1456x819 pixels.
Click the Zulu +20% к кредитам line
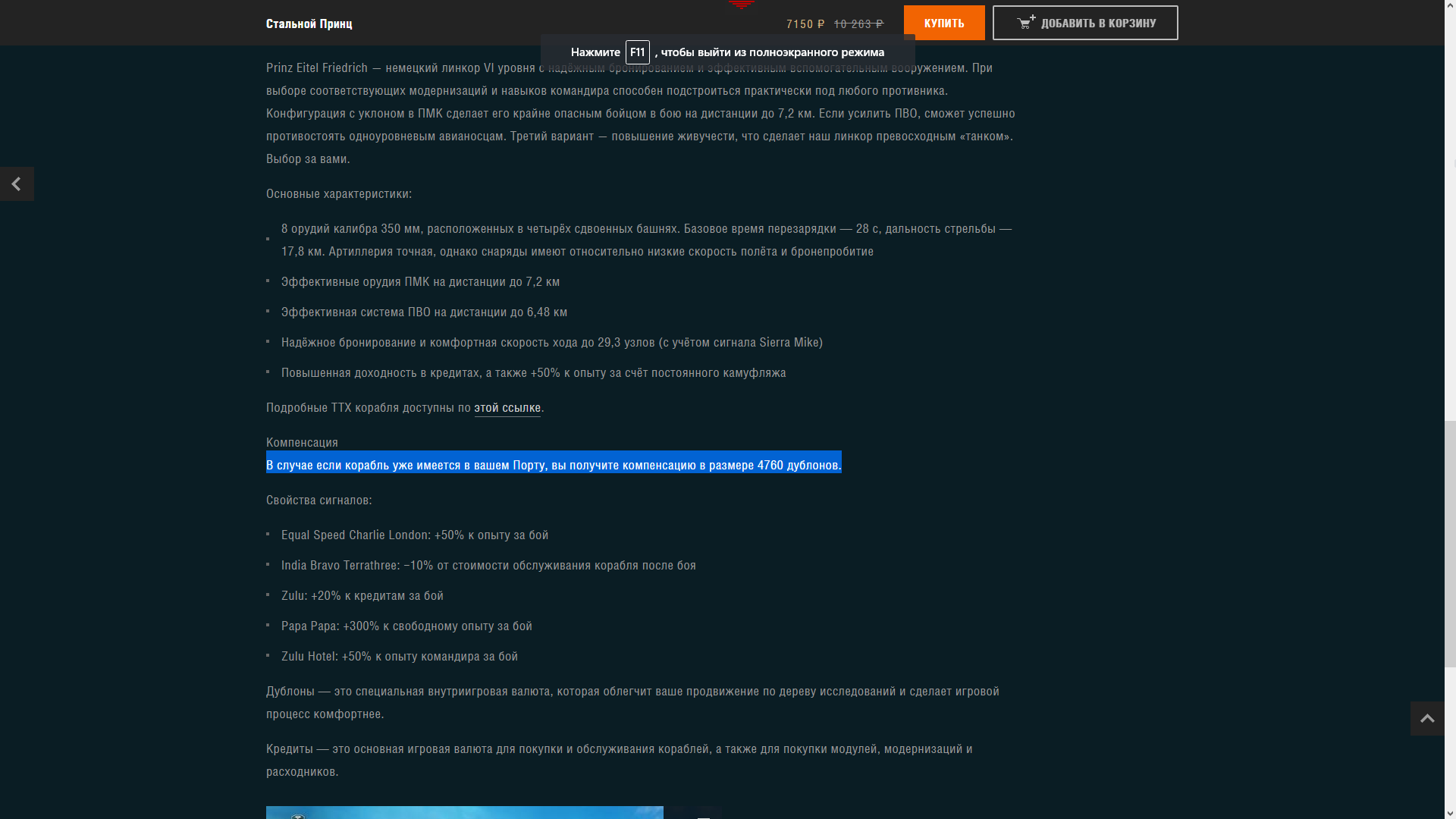(x=362, y=595)
